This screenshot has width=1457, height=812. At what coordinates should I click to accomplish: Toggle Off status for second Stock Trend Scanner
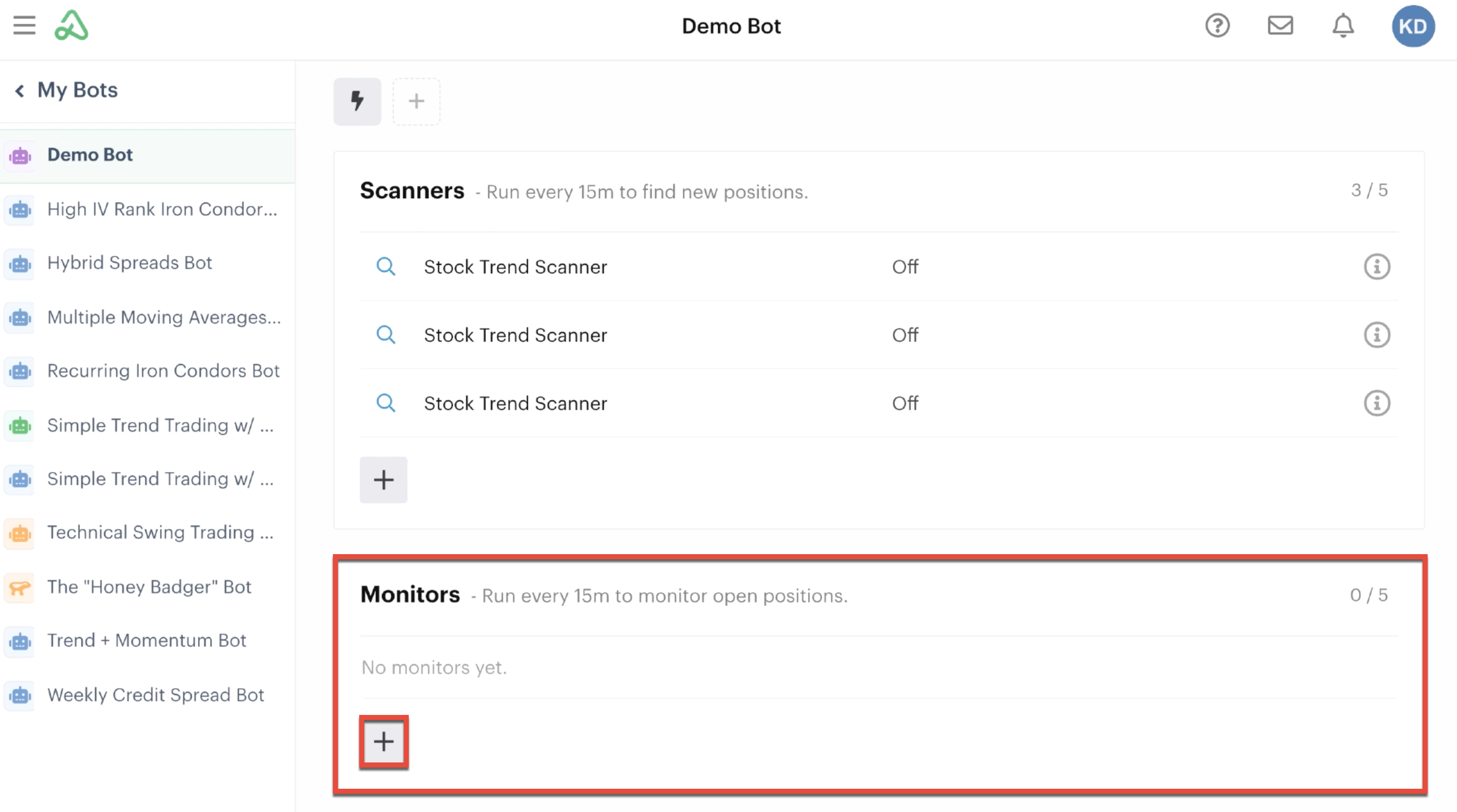(905, 334)
